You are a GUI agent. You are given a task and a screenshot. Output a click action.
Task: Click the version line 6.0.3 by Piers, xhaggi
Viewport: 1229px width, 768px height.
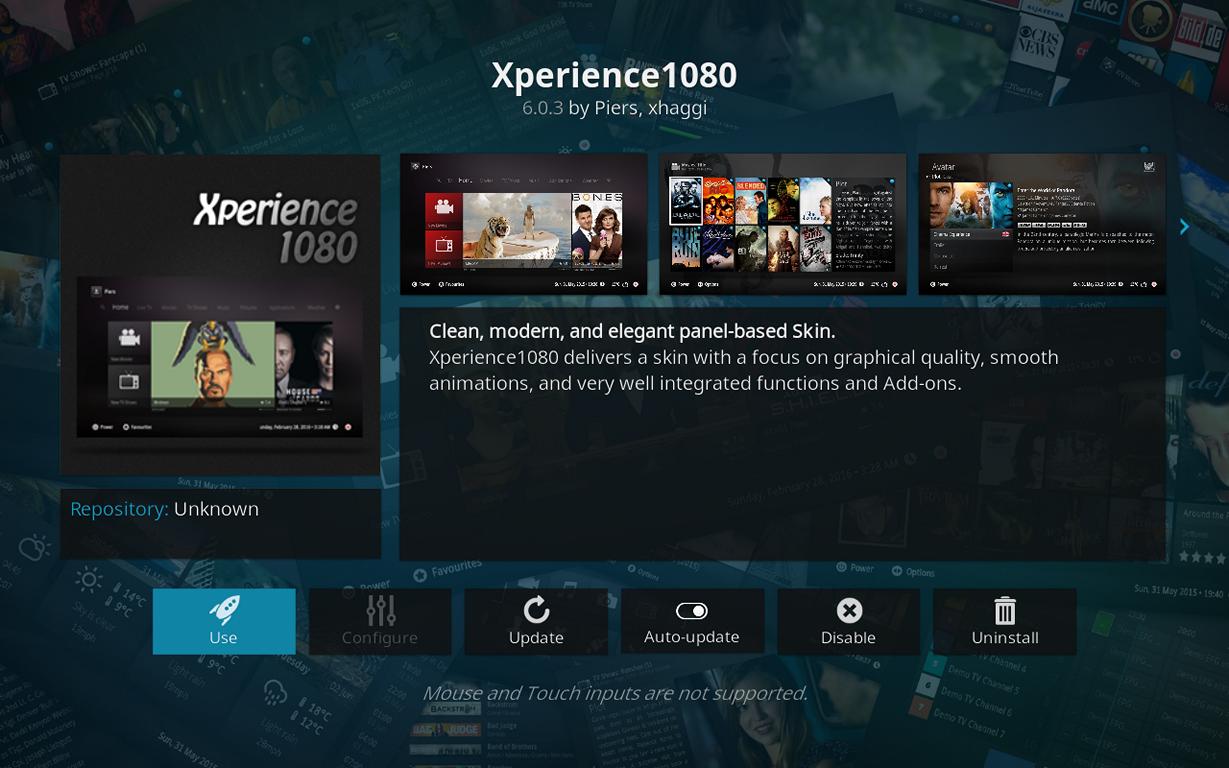pyautogui.click(x=614, y=108)
